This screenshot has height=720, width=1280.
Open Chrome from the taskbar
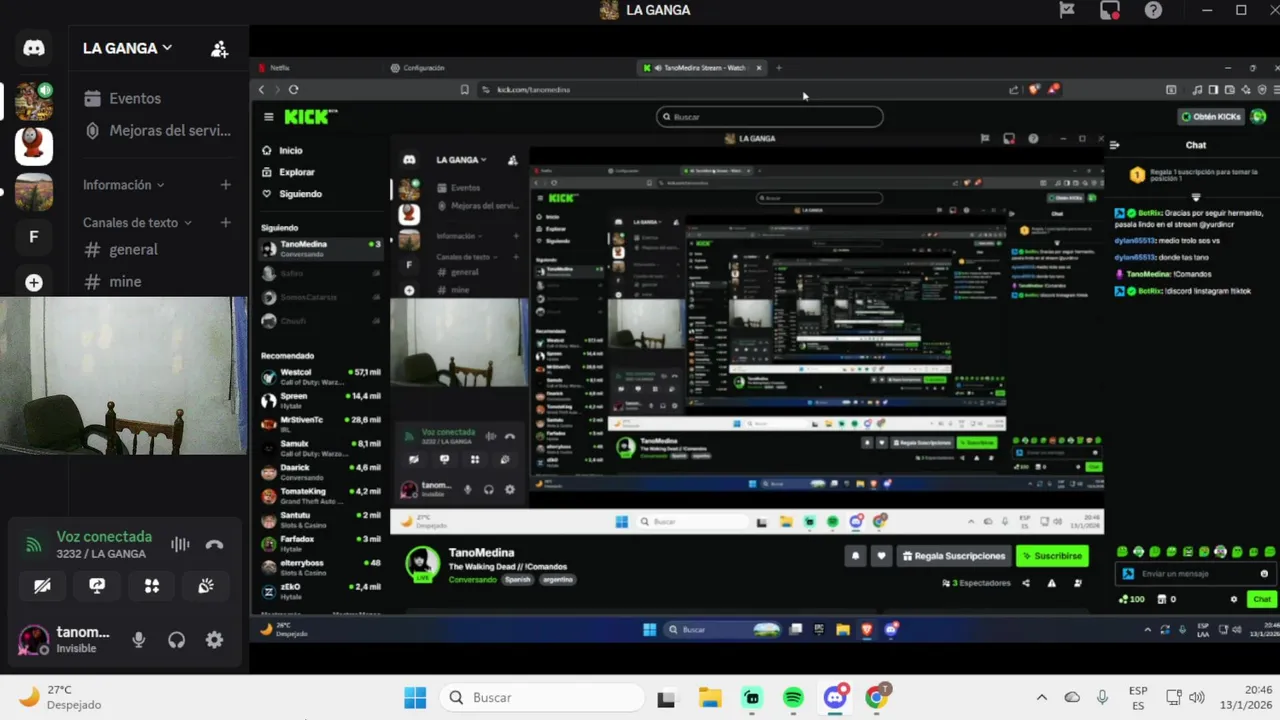pyautogui.click(x=877, y=697)
